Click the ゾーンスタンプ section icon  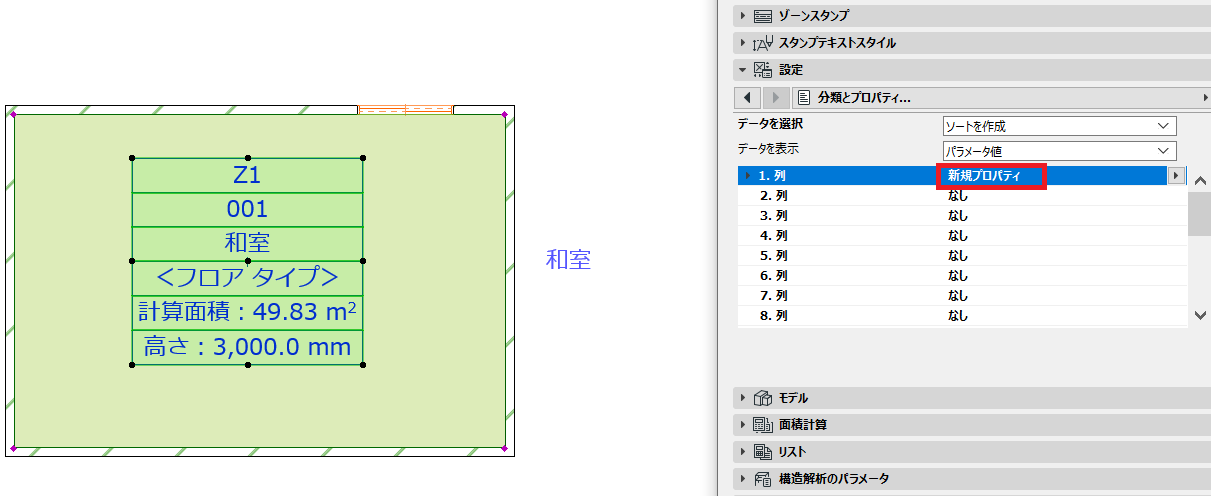tap(763, 16)
